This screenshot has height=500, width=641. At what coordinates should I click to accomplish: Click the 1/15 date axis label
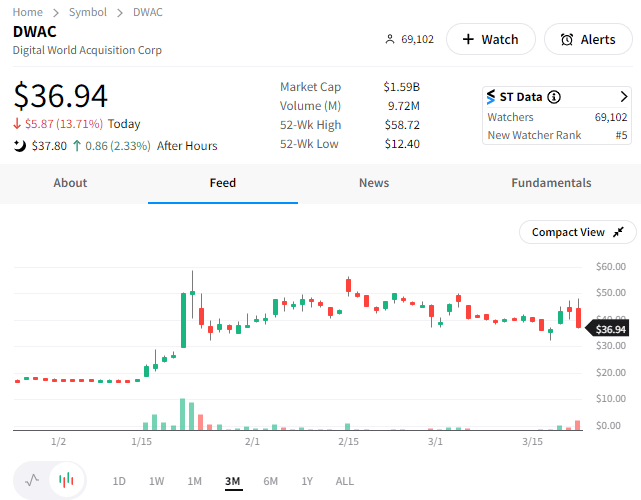point(141,442)
